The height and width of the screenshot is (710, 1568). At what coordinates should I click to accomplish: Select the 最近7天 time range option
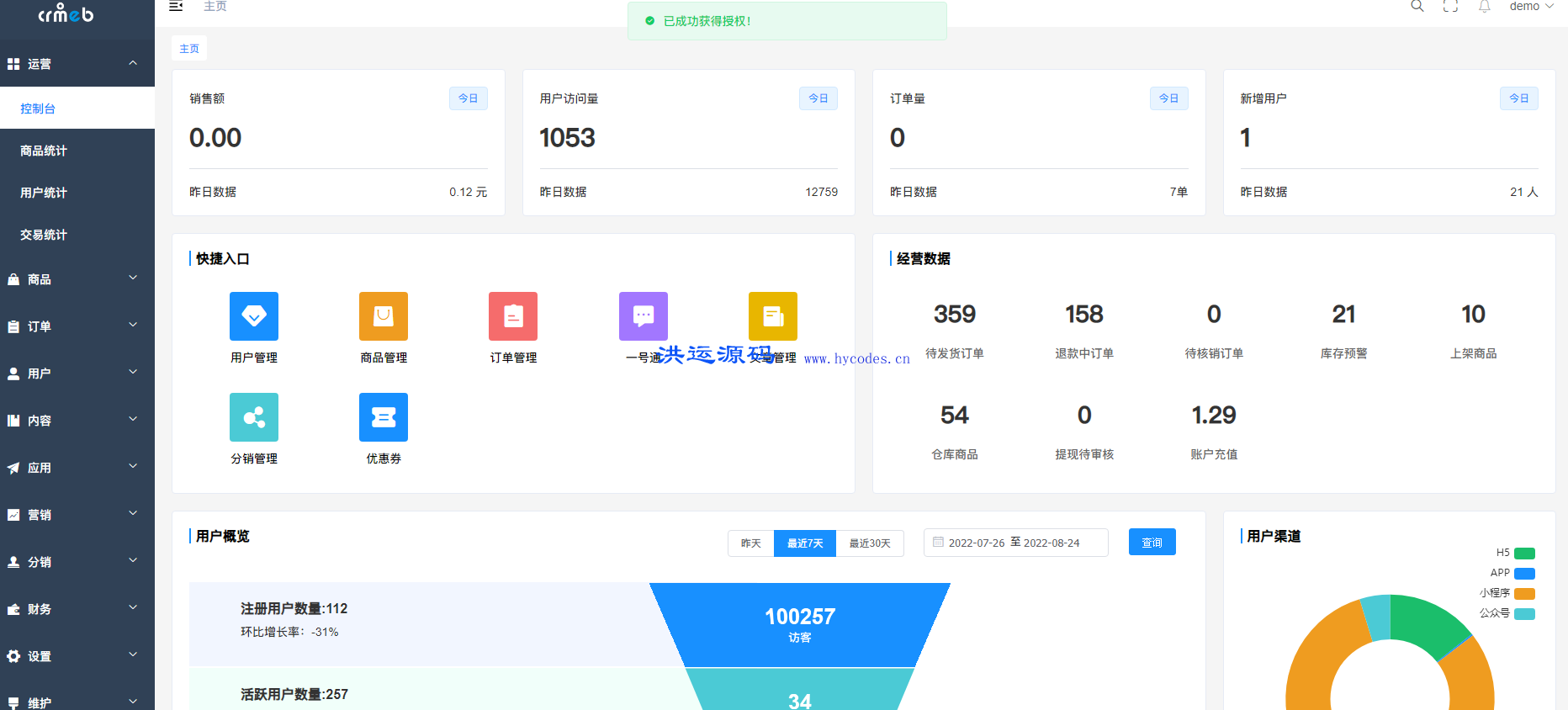click(x=805, y=543)
